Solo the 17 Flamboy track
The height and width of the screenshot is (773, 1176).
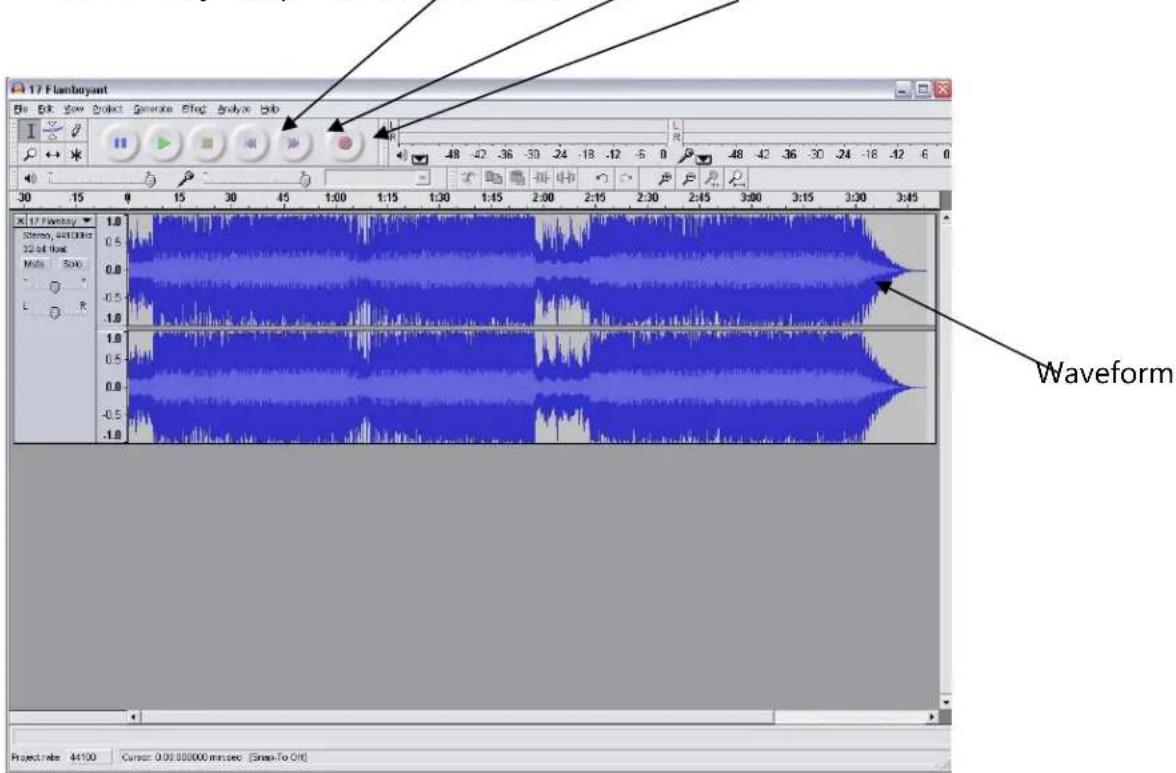[72, 264]
